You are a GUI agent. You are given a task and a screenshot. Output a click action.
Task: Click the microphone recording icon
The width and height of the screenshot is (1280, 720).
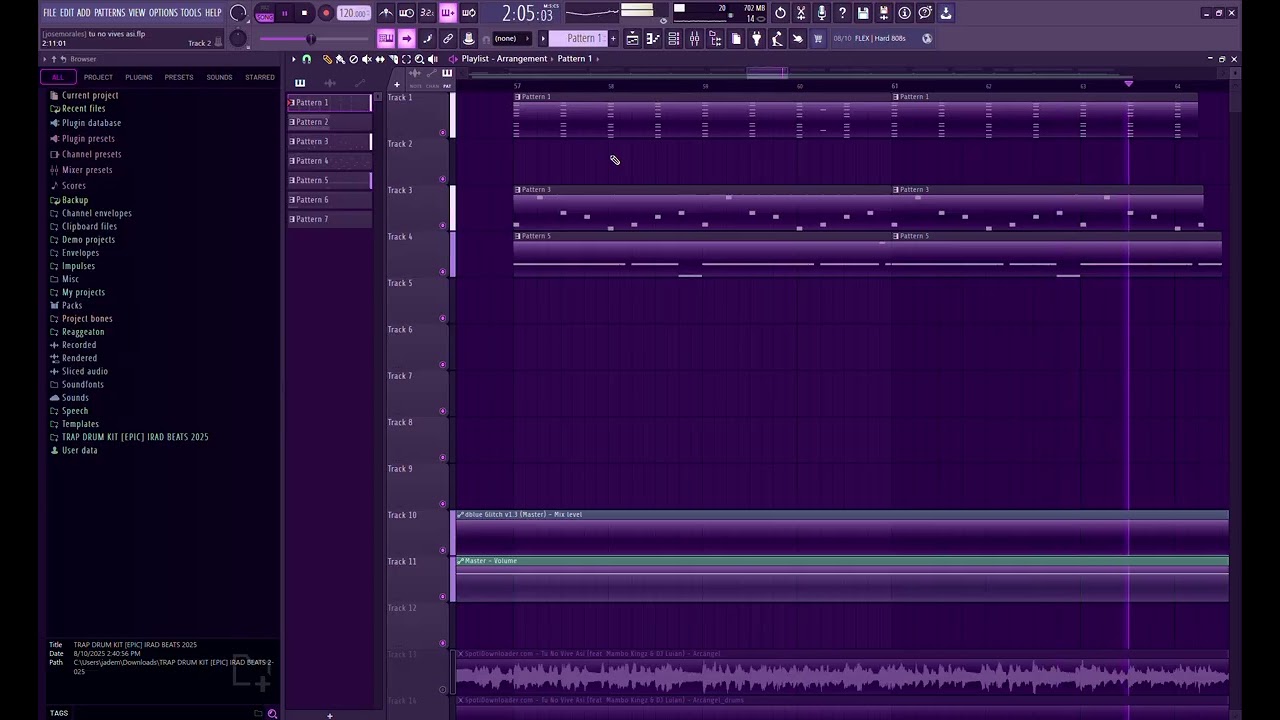822,13
